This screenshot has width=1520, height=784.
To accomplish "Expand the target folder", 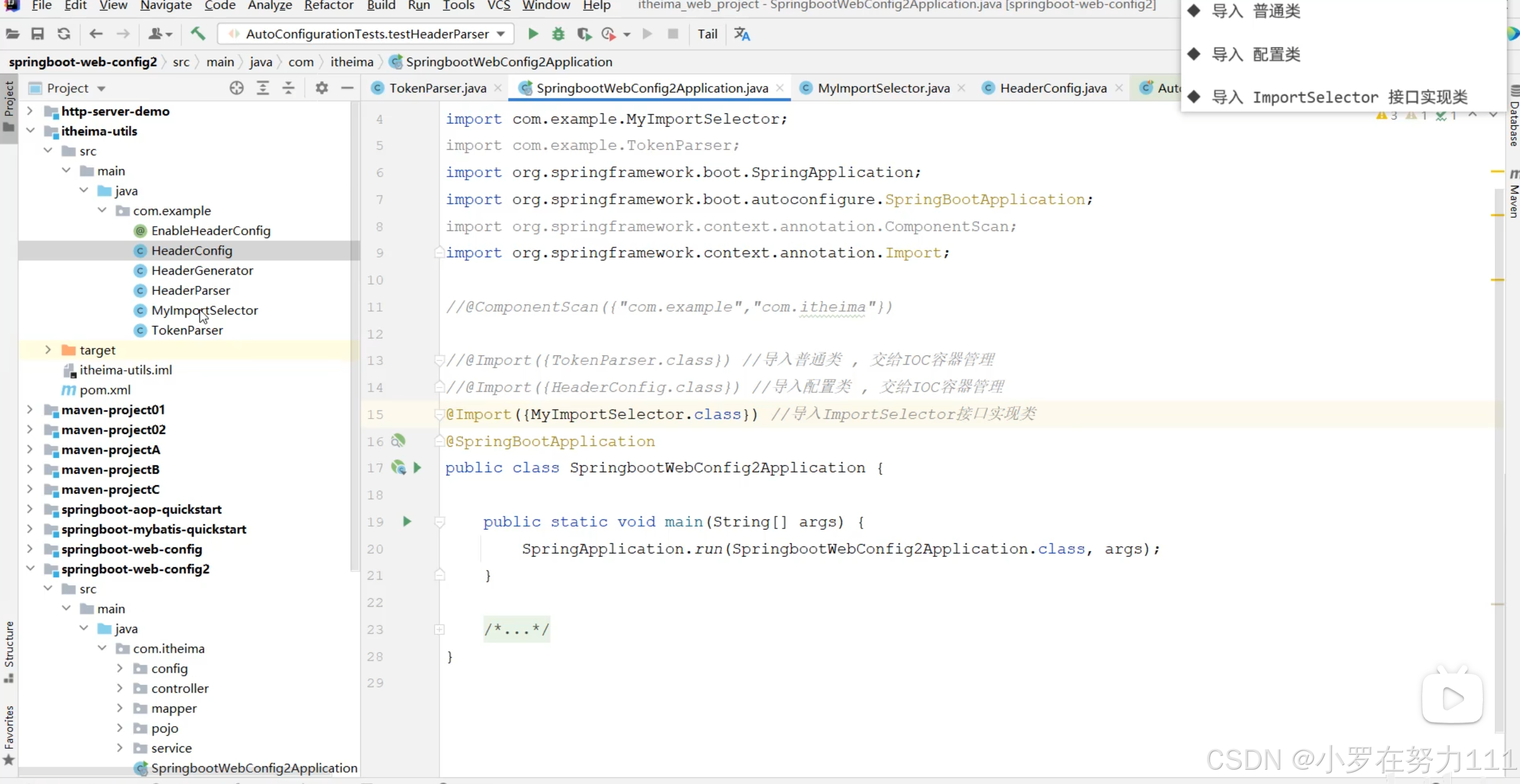I will (48, 350).
